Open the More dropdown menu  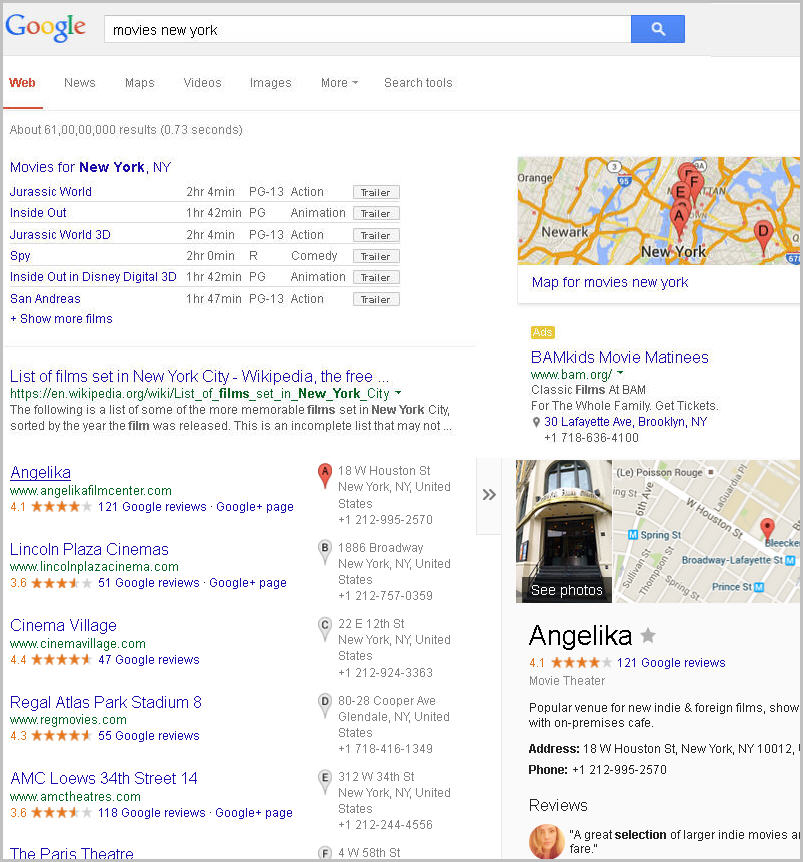339,83
